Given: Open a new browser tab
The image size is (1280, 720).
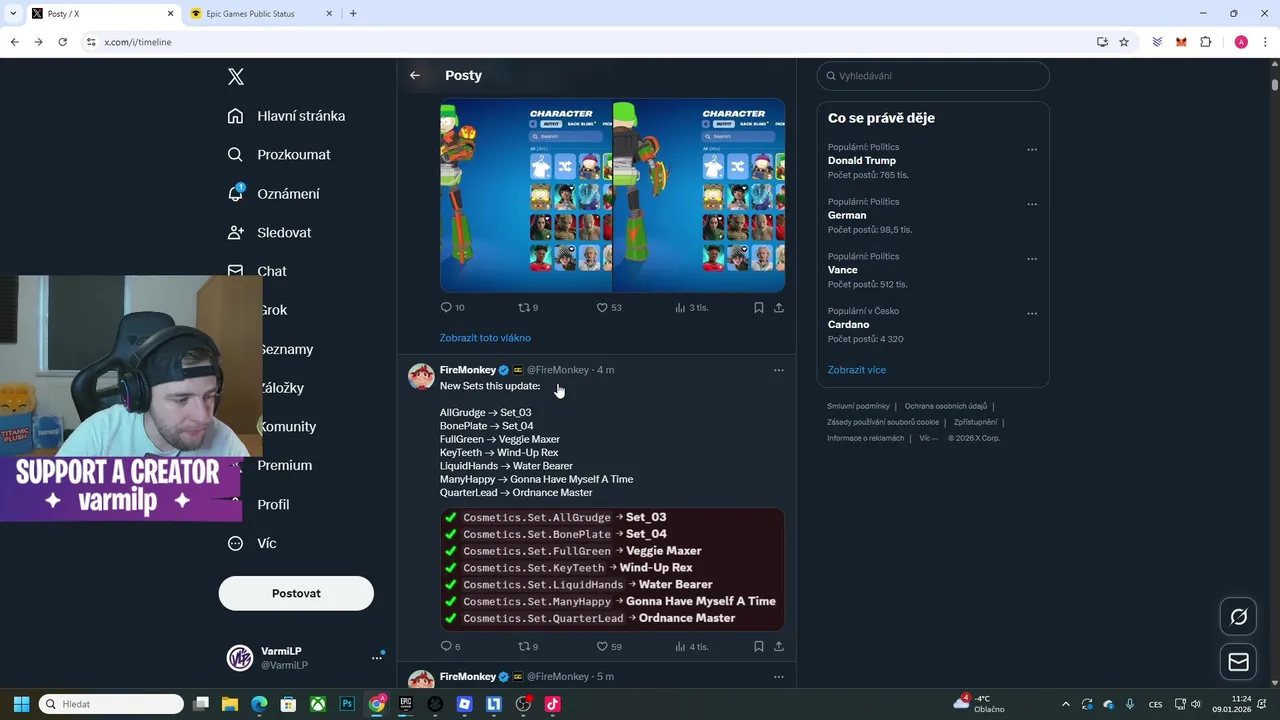Looking at the screenshot, I should 353,14.
